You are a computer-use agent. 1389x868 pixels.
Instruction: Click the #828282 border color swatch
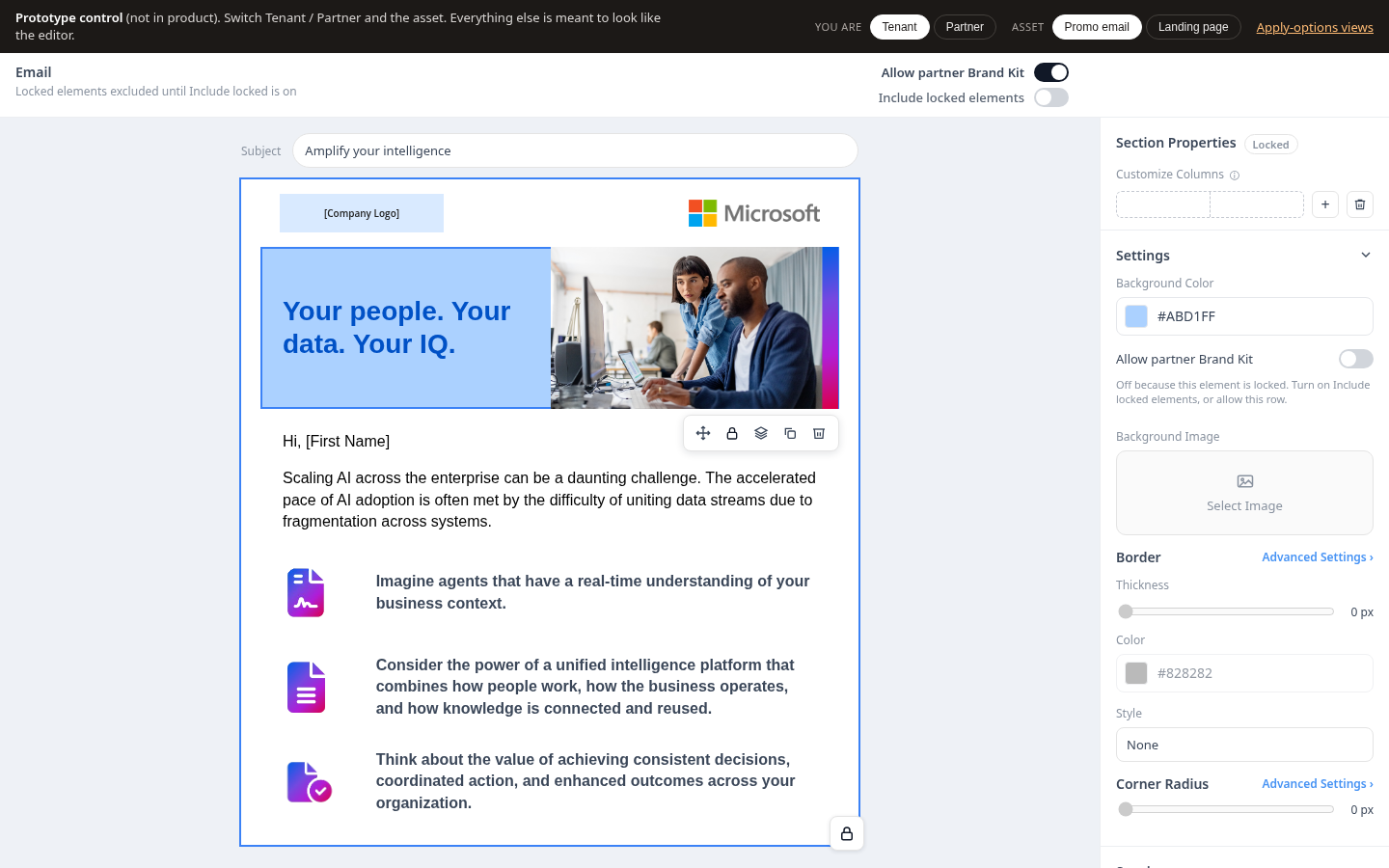1136,673
